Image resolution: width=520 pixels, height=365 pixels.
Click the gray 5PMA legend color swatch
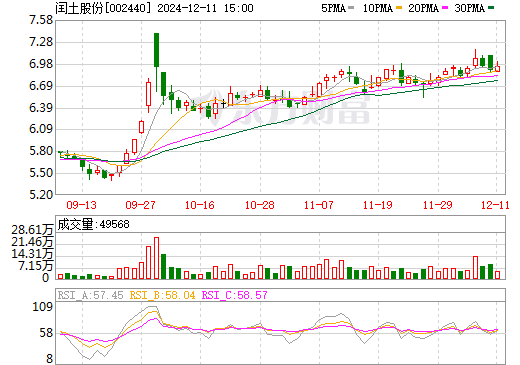pos(351,8)
